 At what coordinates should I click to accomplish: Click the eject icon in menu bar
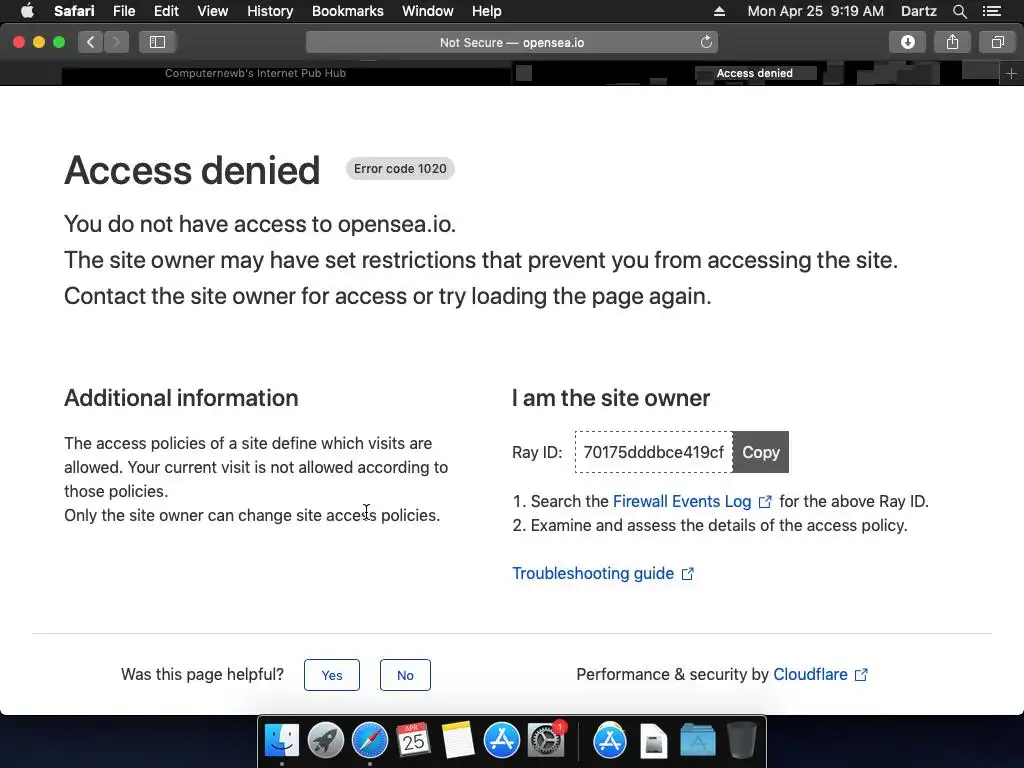(719, 11)
